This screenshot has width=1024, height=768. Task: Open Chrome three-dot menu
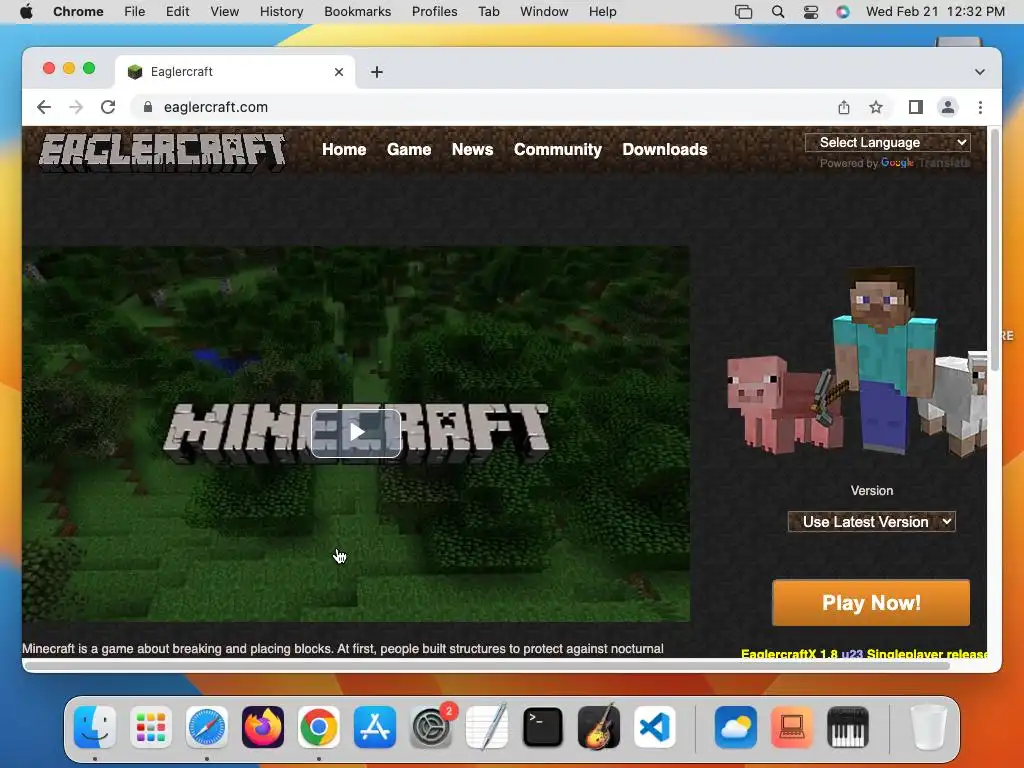pyautogui.click(x=980, y=107)
